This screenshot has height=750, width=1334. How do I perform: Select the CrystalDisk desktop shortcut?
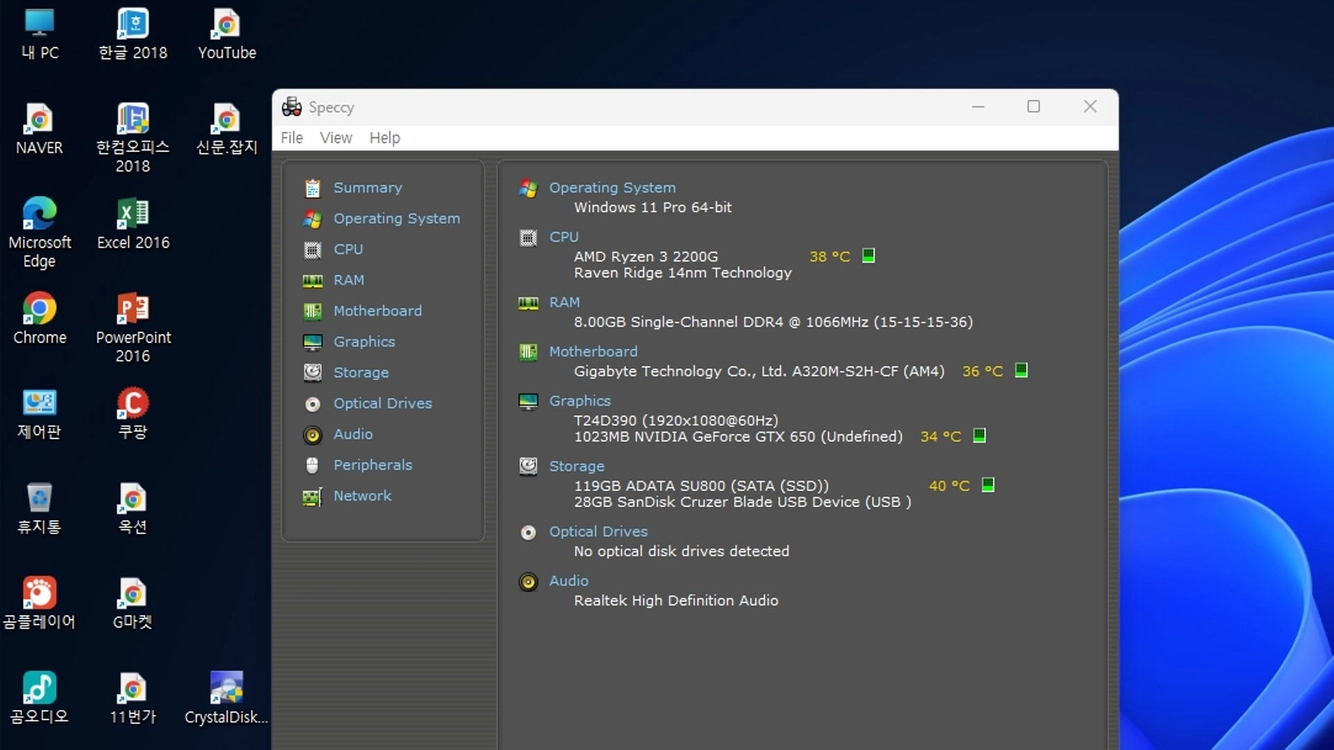point(227,698)
